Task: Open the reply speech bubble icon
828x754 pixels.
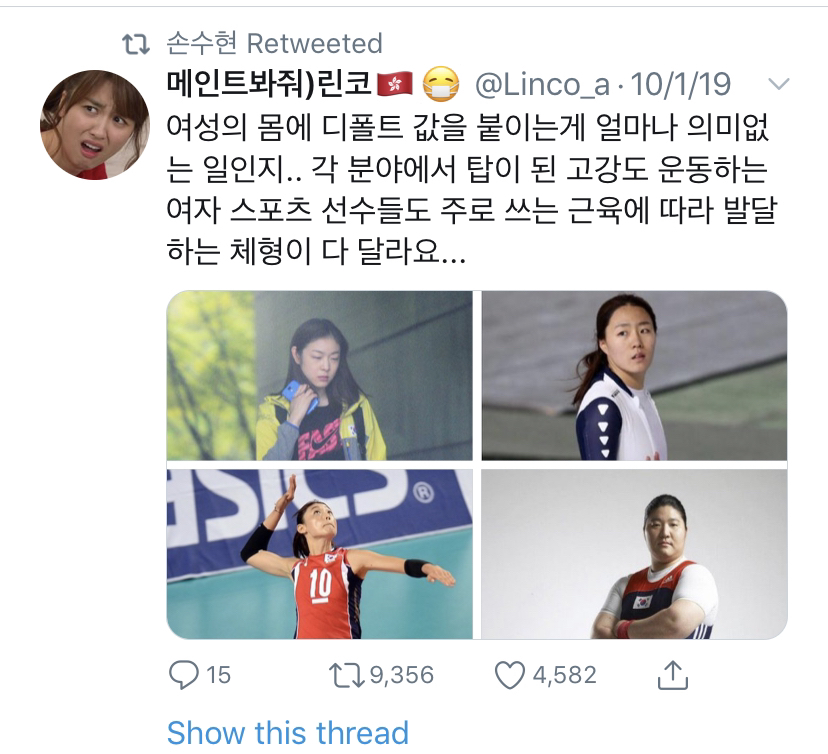Action: pyautogui.click(x=183, y=675)
